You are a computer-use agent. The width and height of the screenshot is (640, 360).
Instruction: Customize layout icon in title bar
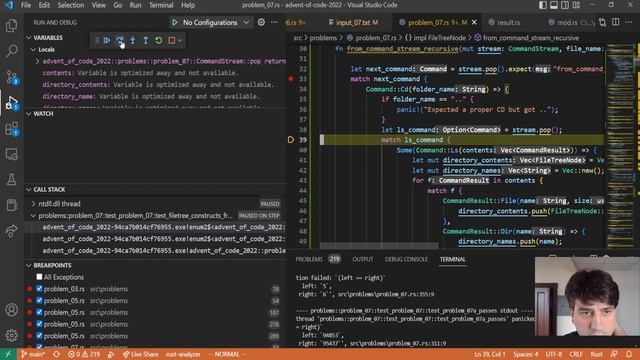pyautogui.click(x=576, y=5)
